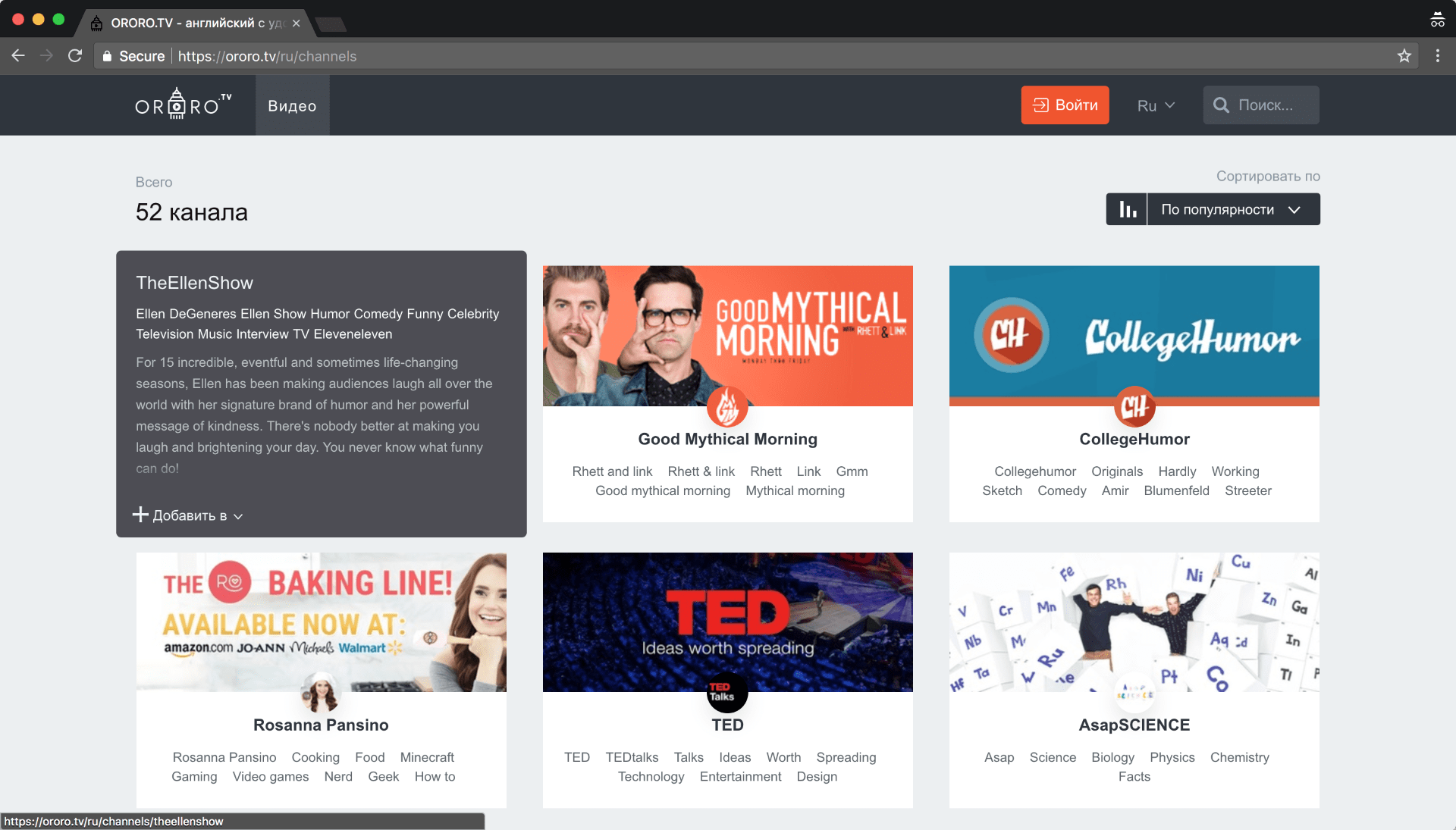Click the sort bars icon
This screenshot has height=830, width=1456.
1127,209
